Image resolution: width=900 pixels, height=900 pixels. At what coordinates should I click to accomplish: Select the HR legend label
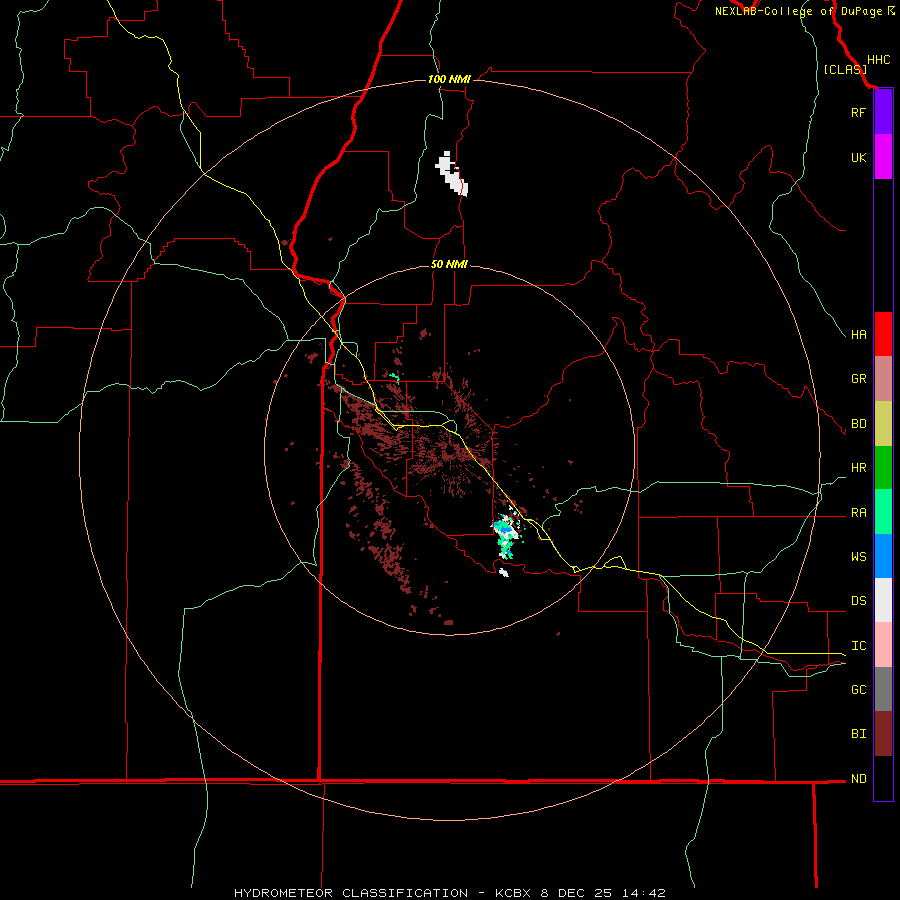pyautogui.click(x=858, y=467)
